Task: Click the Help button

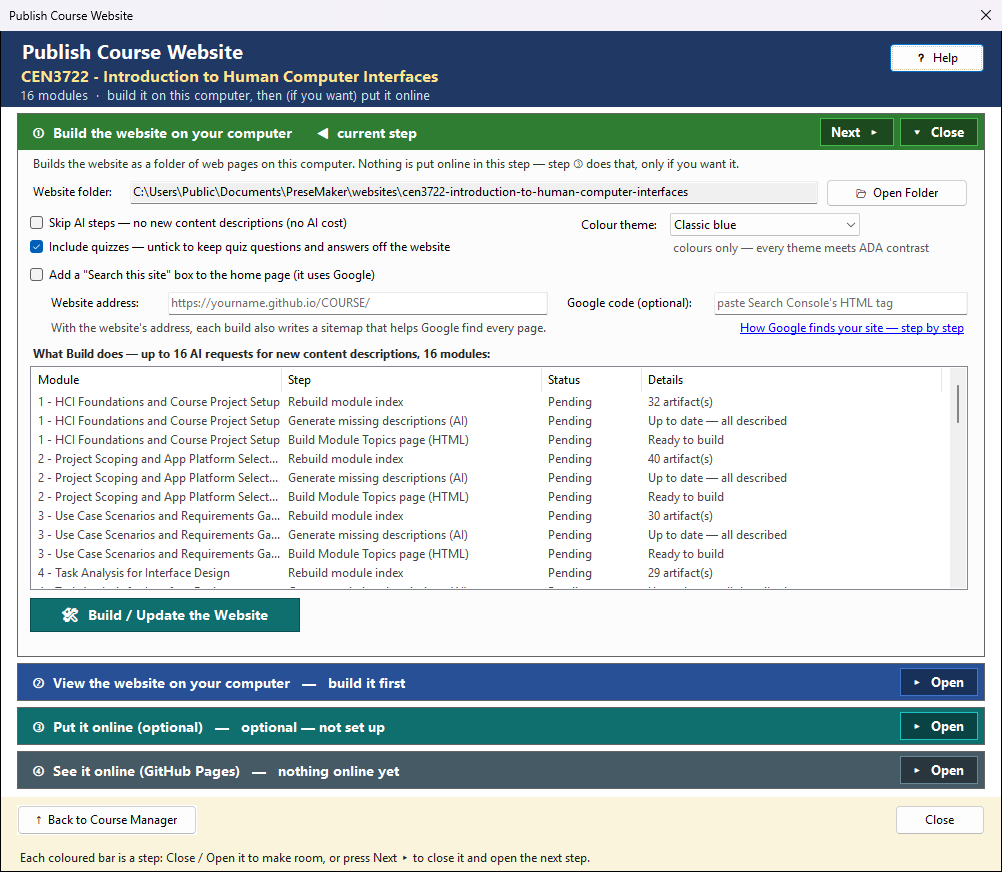Action: [936, 58]
